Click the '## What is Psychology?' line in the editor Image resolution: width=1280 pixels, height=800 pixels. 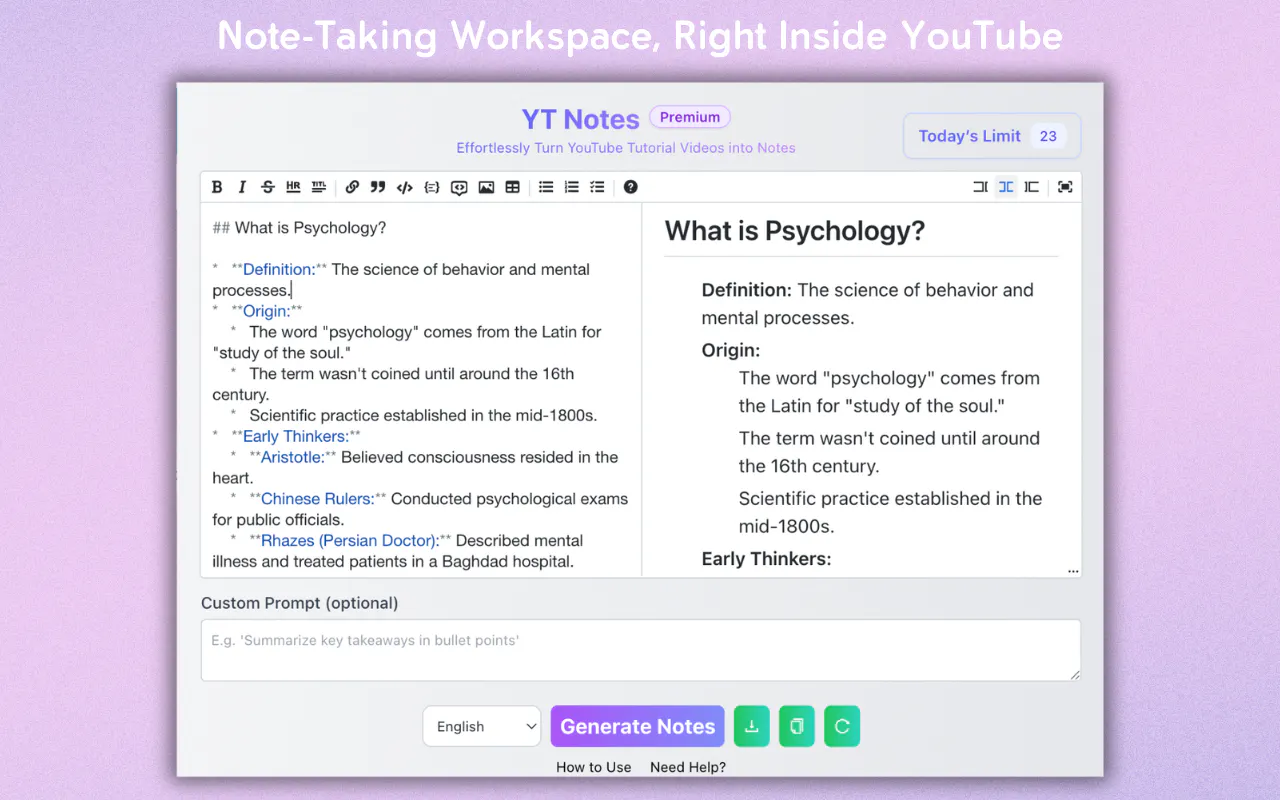click(299, 228)
